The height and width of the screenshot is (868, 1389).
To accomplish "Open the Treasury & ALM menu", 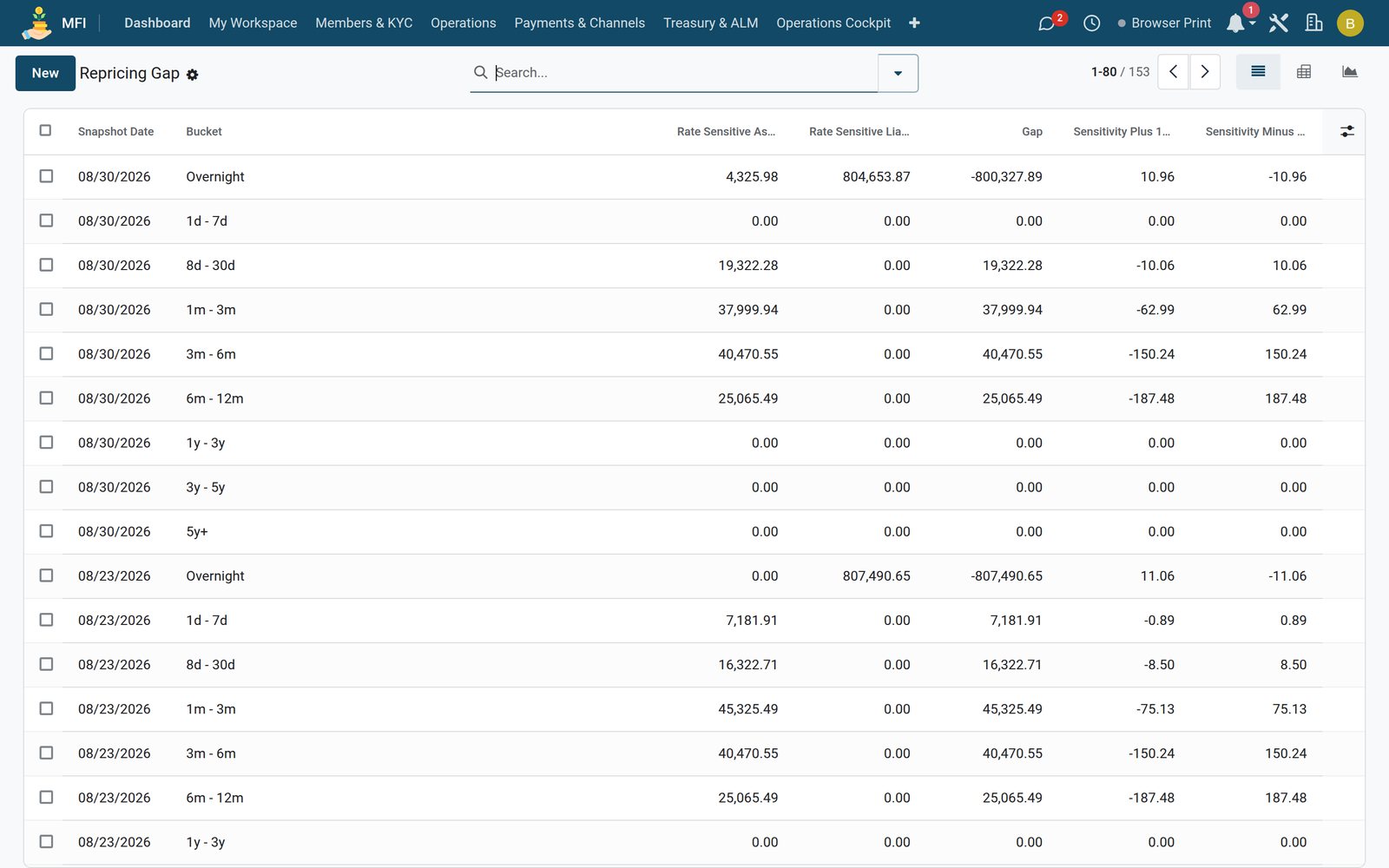I will click(711, 23).
